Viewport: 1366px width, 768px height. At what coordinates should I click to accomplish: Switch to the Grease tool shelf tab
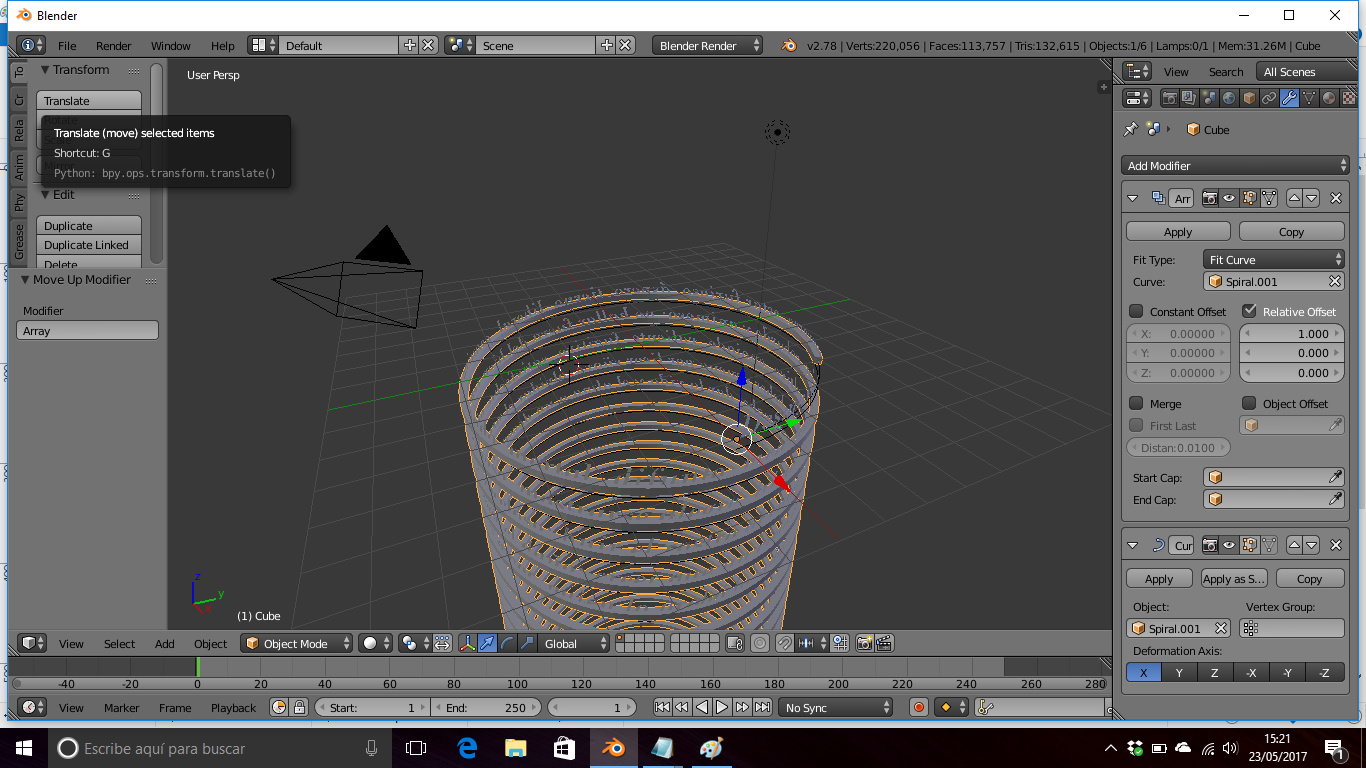(x=18, y=241)
